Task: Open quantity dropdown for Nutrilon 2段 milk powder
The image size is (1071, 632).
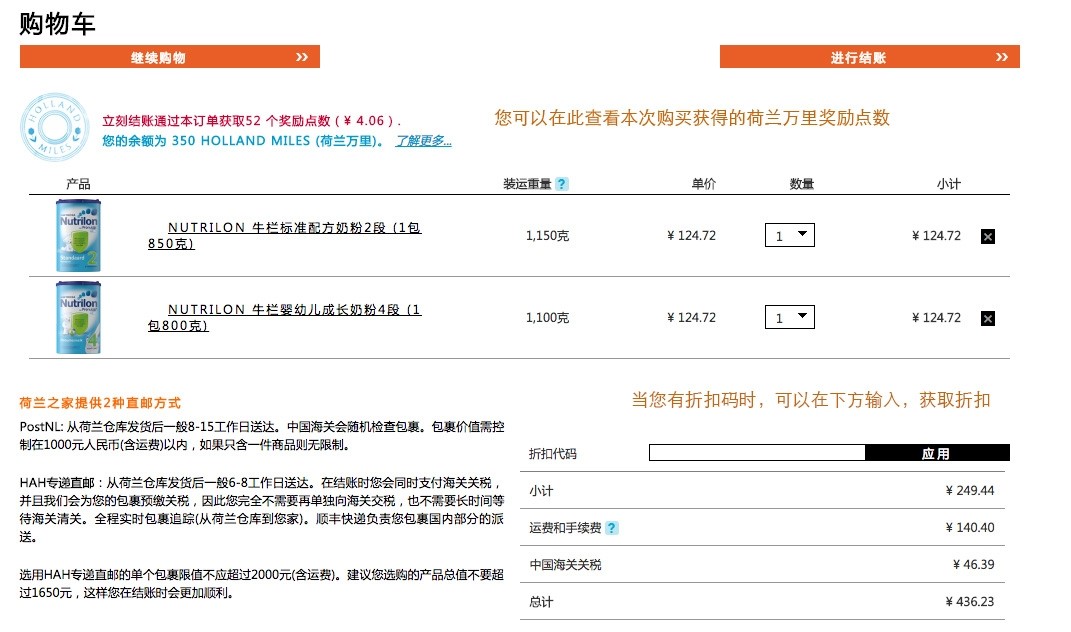Action: pos(790,235)
